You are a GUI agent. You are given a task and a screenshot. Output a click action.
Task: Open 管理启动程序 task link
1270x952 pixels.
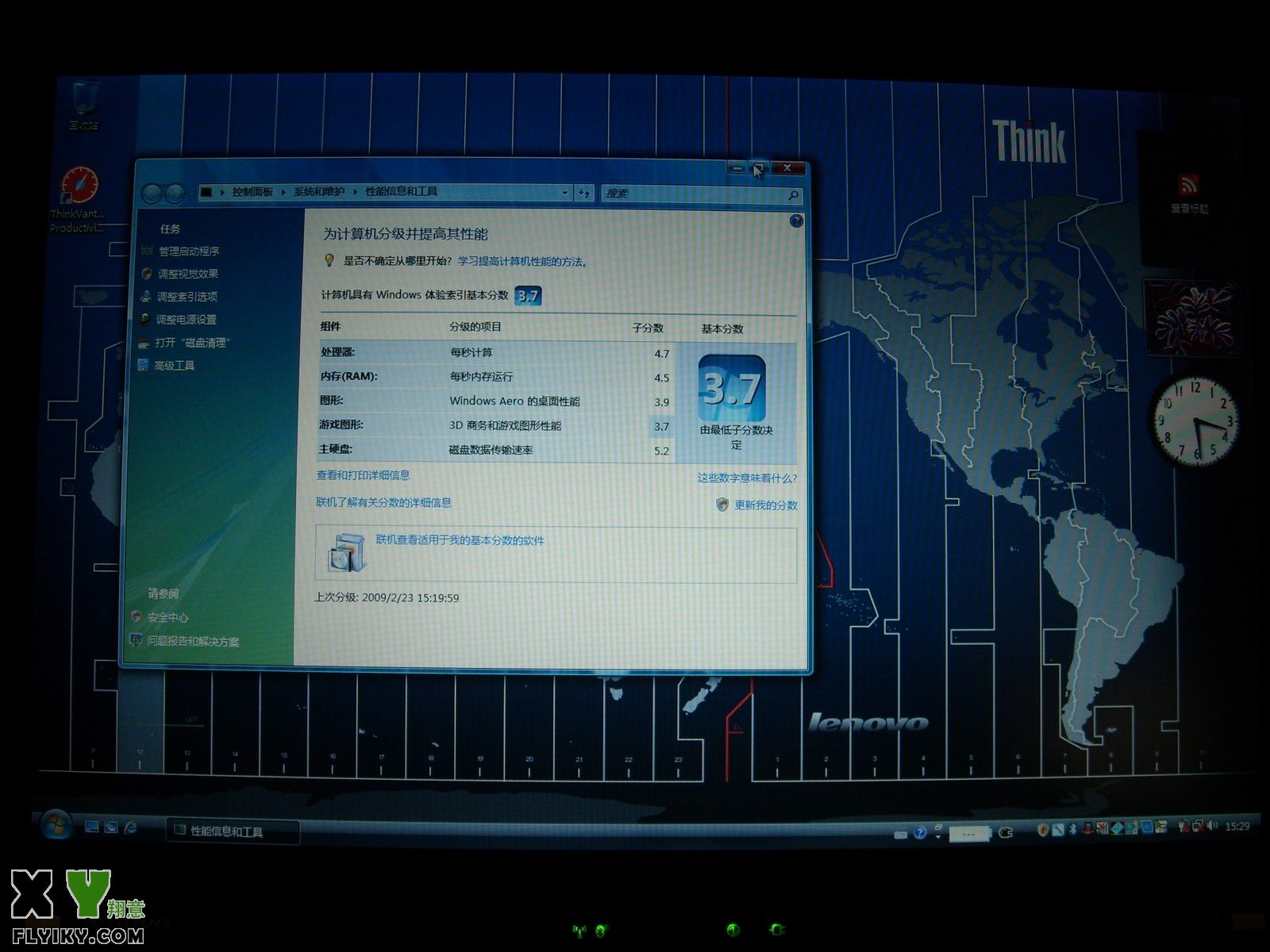coord(189,251)
